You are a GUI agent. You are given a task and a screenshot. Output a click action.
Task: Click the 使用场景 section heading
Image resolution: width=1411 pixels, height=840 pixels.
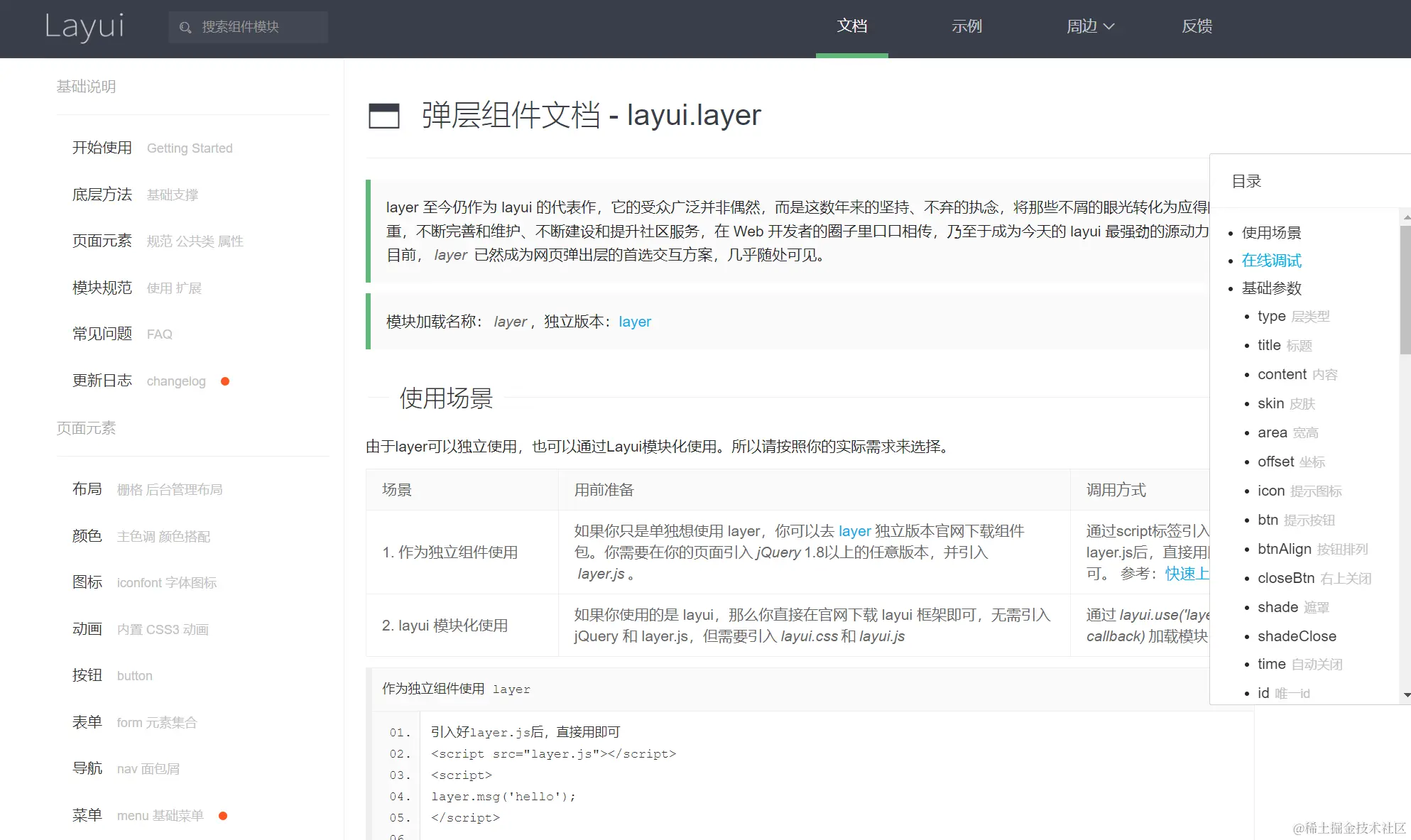pyautogui.click(x=446, y=398)
